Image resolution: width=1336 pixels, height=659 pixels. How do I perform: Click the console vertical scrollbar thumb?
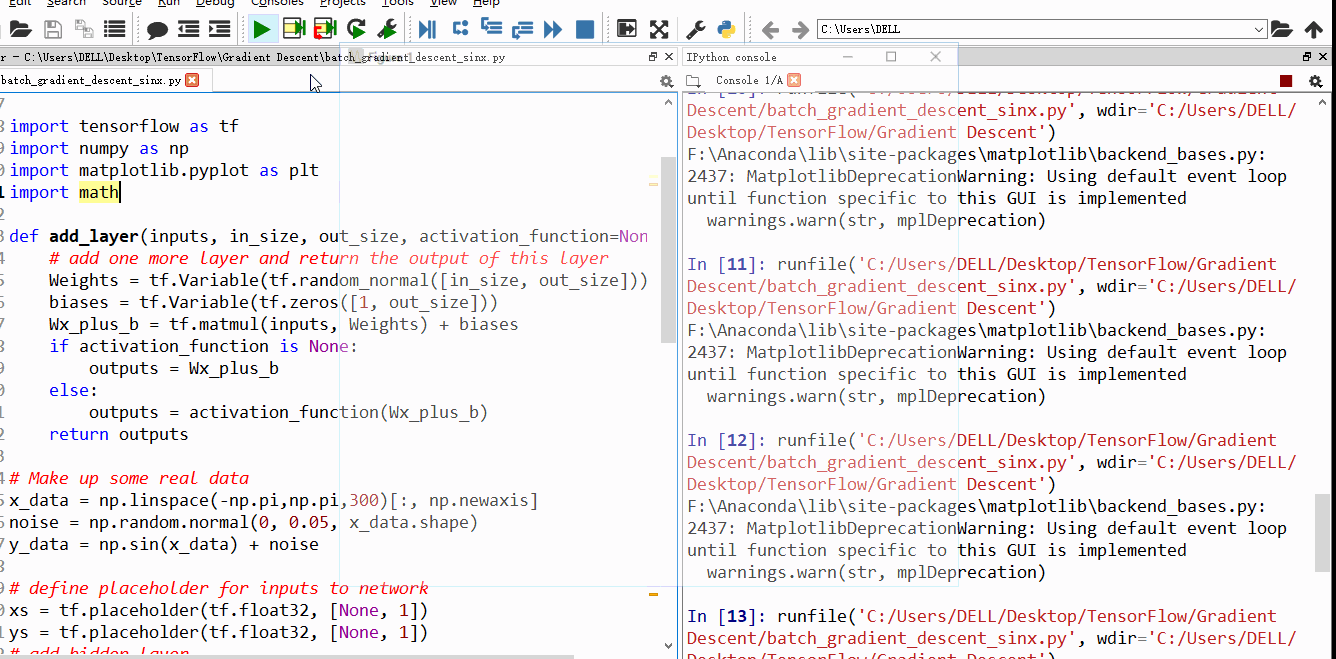1323,531
